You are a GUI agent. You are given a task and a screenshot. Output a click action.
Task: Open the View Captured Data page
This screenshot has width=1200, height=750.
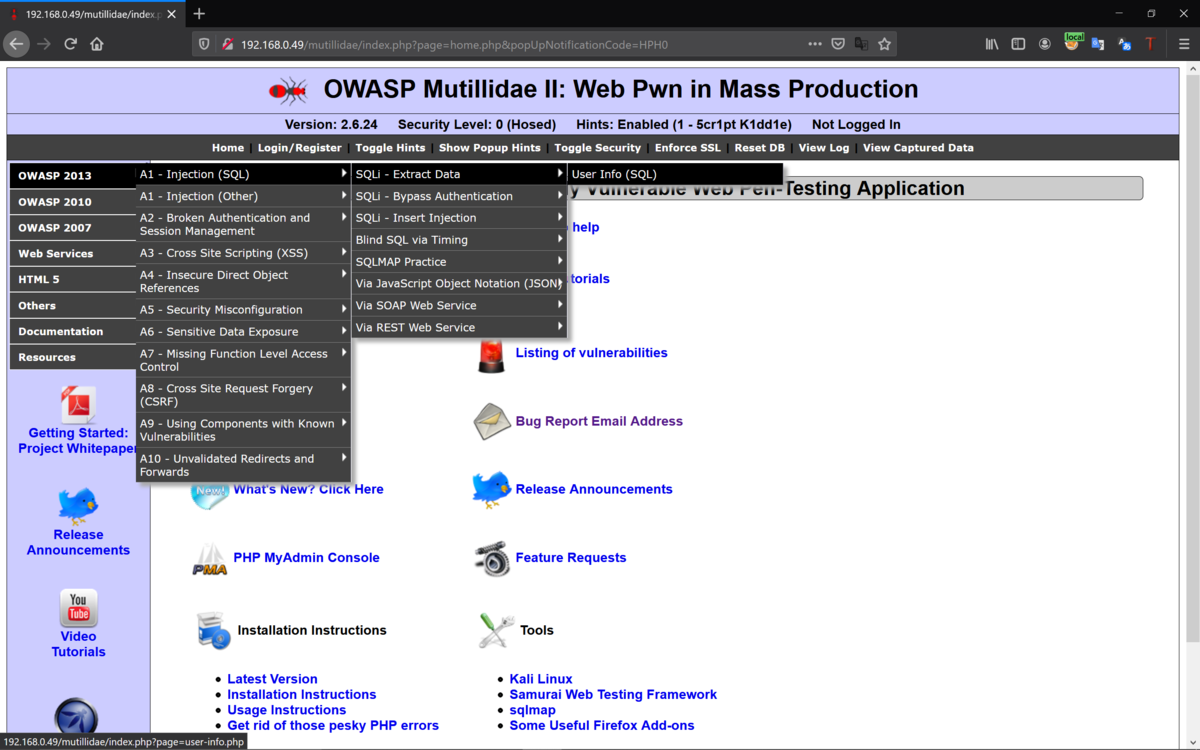pyautogui.click(x=918, y=148)
